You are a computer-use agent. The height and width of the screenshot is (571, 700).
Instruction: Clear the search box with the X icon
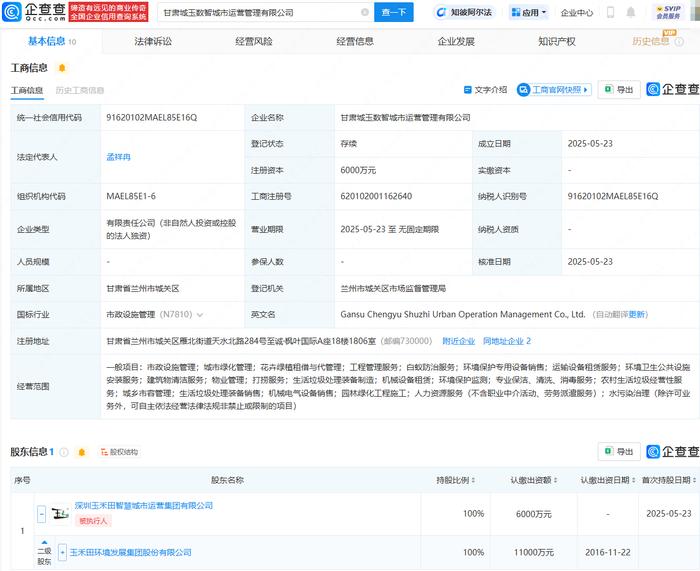coord(365,13)
